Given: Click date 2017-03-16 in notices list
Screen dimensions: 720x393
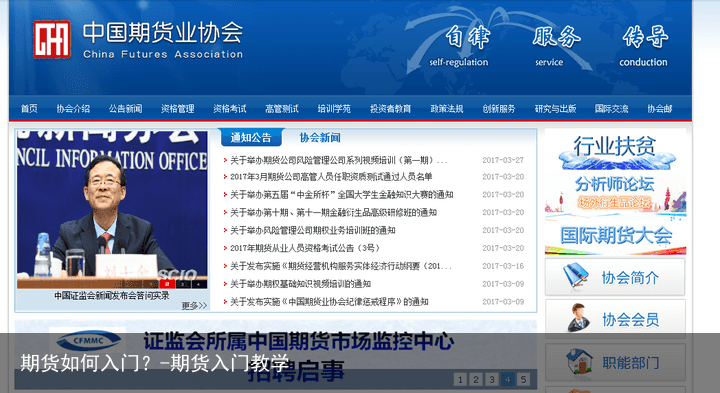Looking at the screenshot, I should click(503, 266).
